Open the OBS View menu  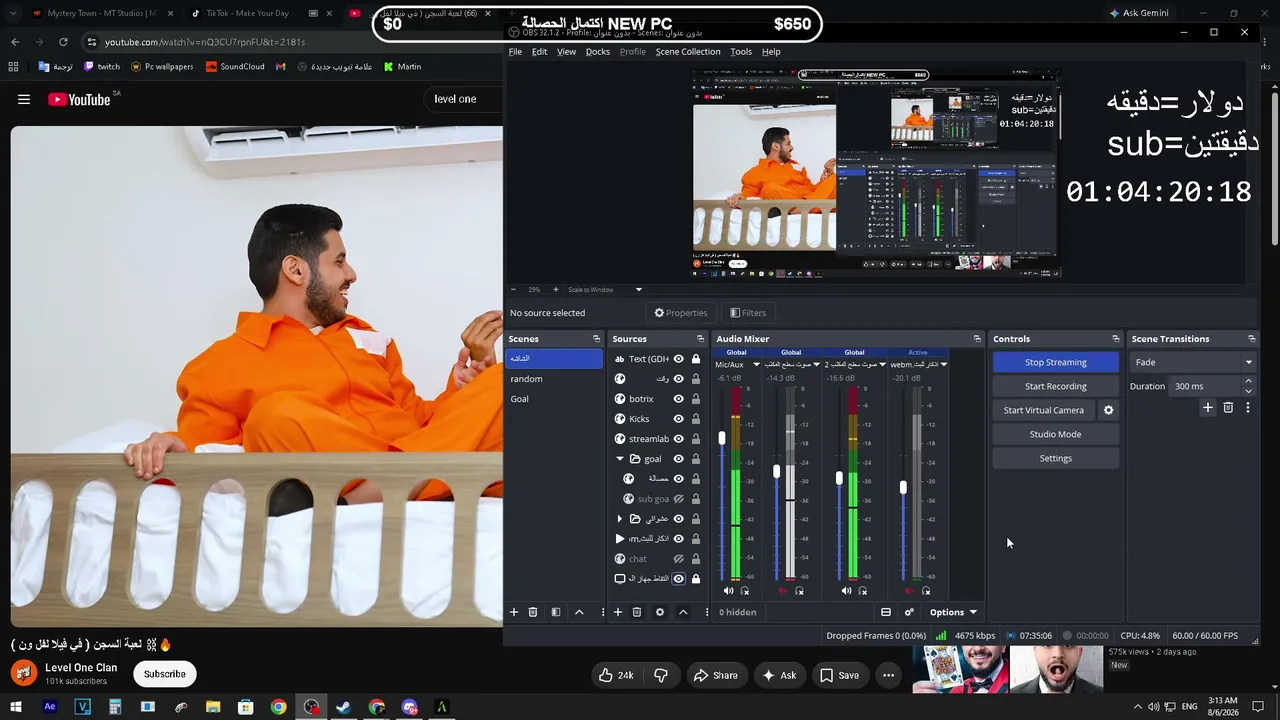click(x=566, y=52)
